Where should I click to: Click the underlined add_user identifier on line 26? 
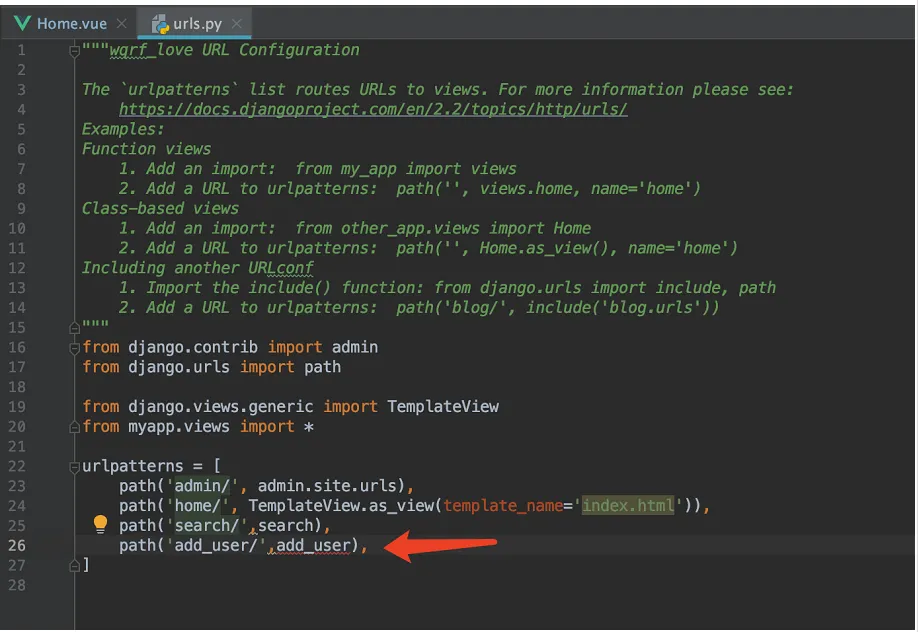313,545
